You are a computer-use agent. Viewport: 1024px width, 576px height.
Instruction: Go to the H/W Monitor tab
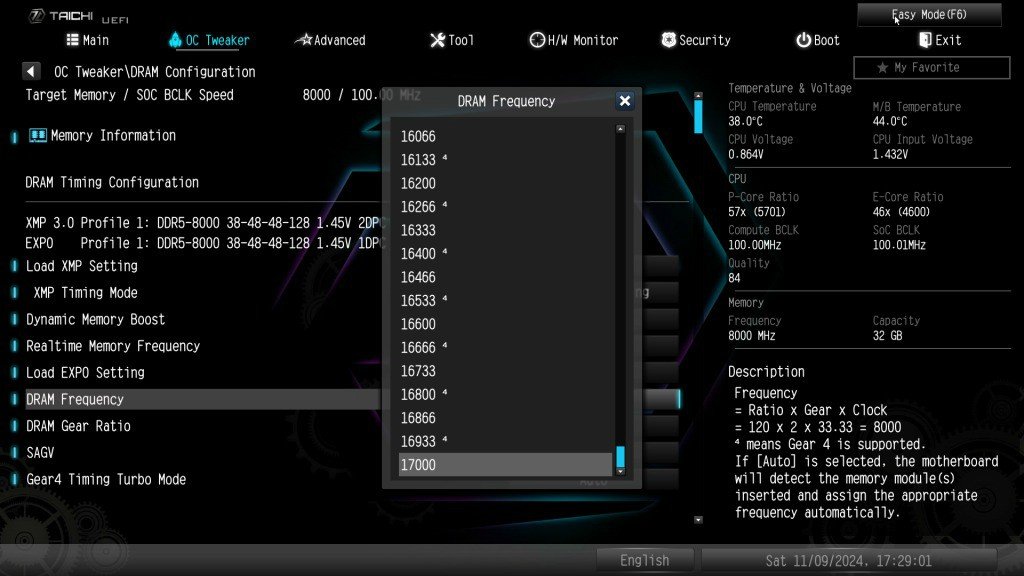[x=574, y=40]
